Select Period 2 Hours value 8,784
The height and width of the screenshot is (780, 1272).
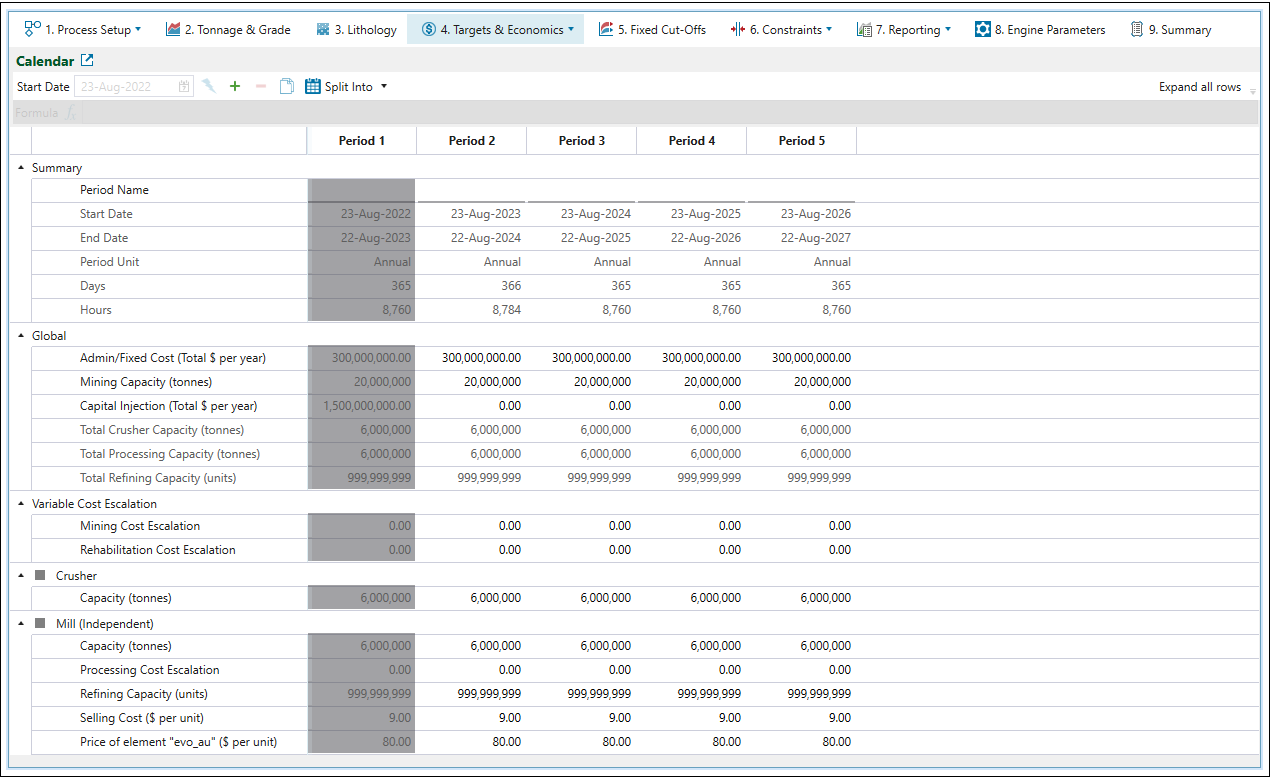click(472, 310)
